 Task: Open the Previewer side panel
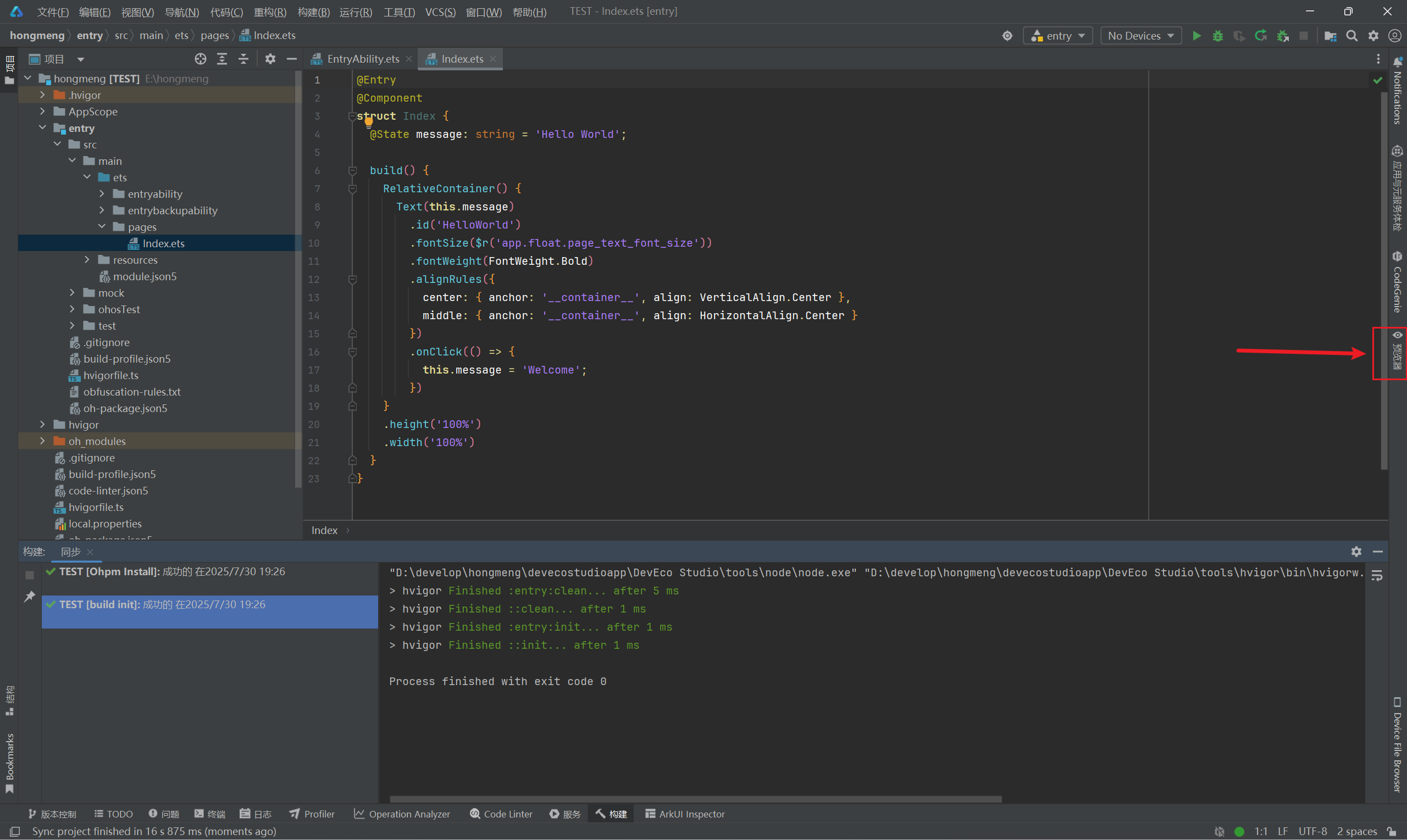[1397, 352]
